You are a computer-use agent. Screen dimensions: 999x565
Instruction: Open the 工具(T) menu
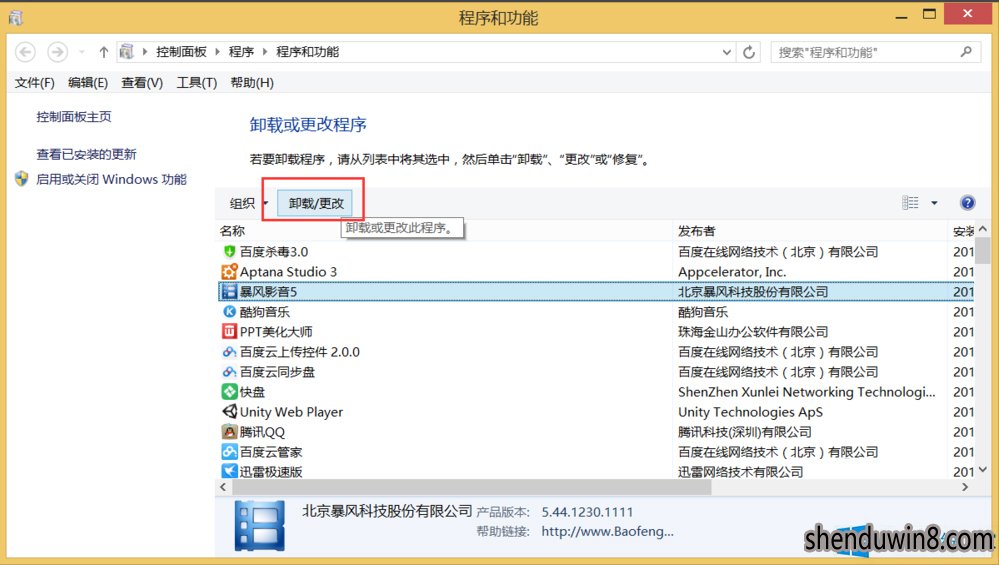[x=197, y=83]
